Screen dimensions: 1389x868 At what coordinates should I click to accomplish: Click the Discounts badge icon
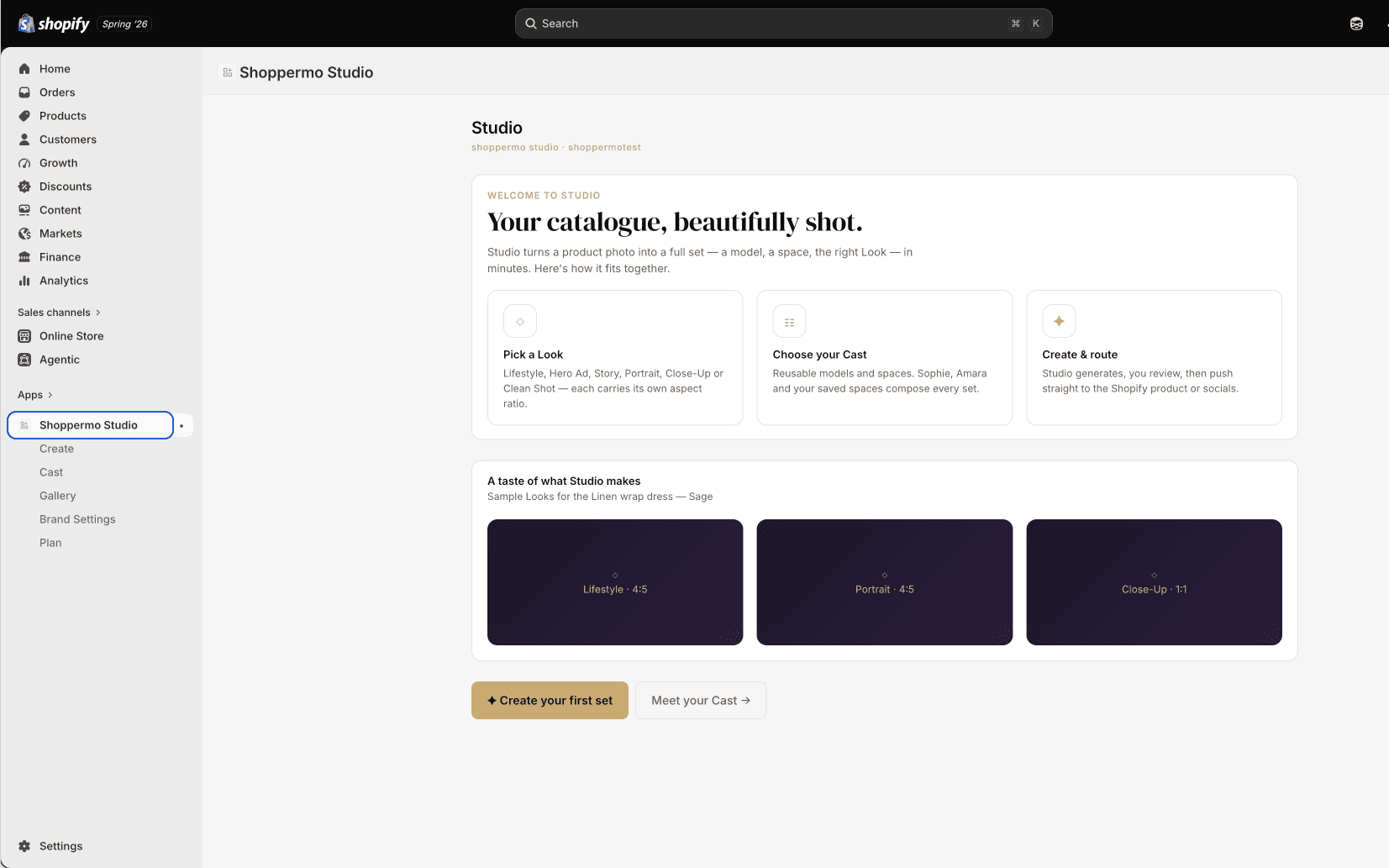point(24,187)
